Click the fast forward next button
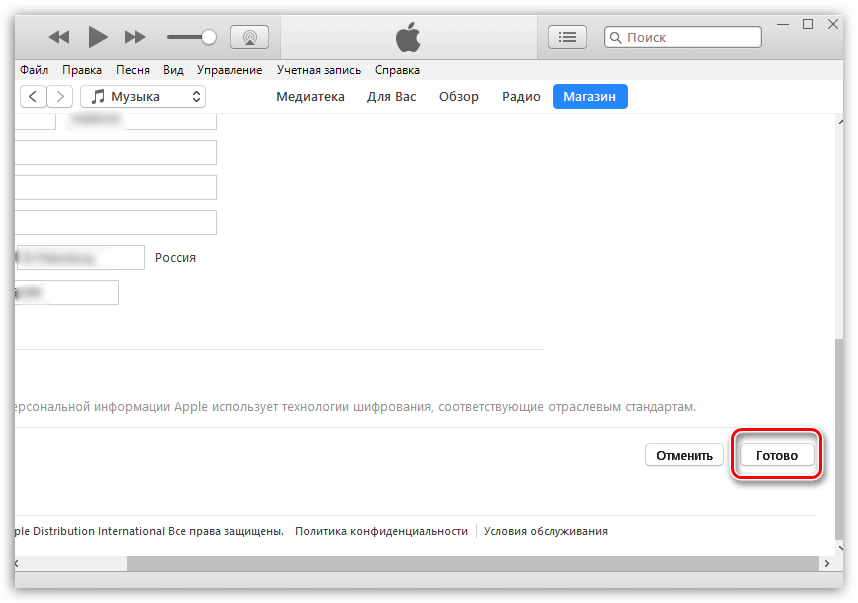The height and width of the screenshot is (603, 858). 135,37
